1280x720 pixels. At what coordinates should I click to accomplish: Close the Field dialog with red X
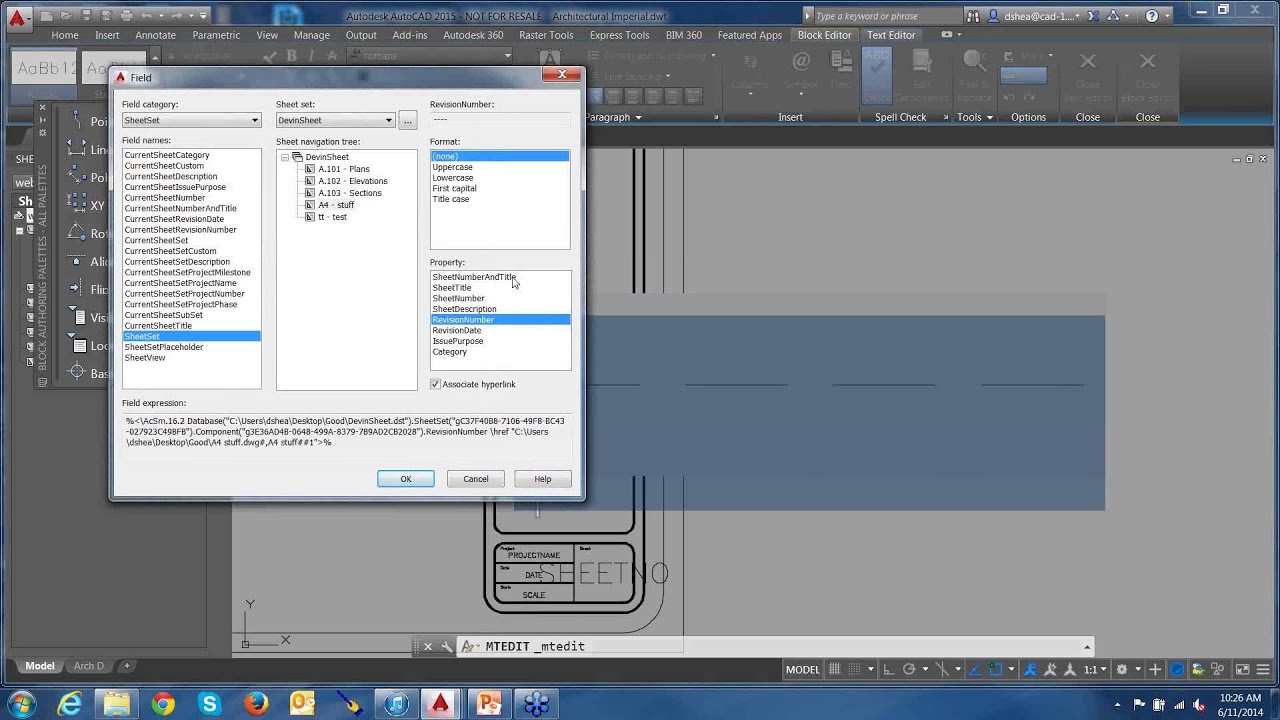point(562,74)
